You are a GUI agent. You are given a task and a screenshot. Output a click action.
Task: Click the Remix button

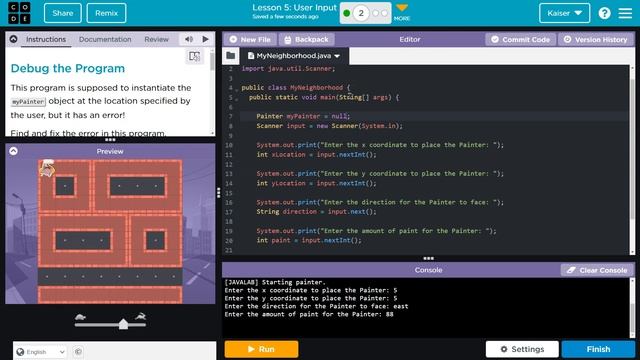point(107,13)
